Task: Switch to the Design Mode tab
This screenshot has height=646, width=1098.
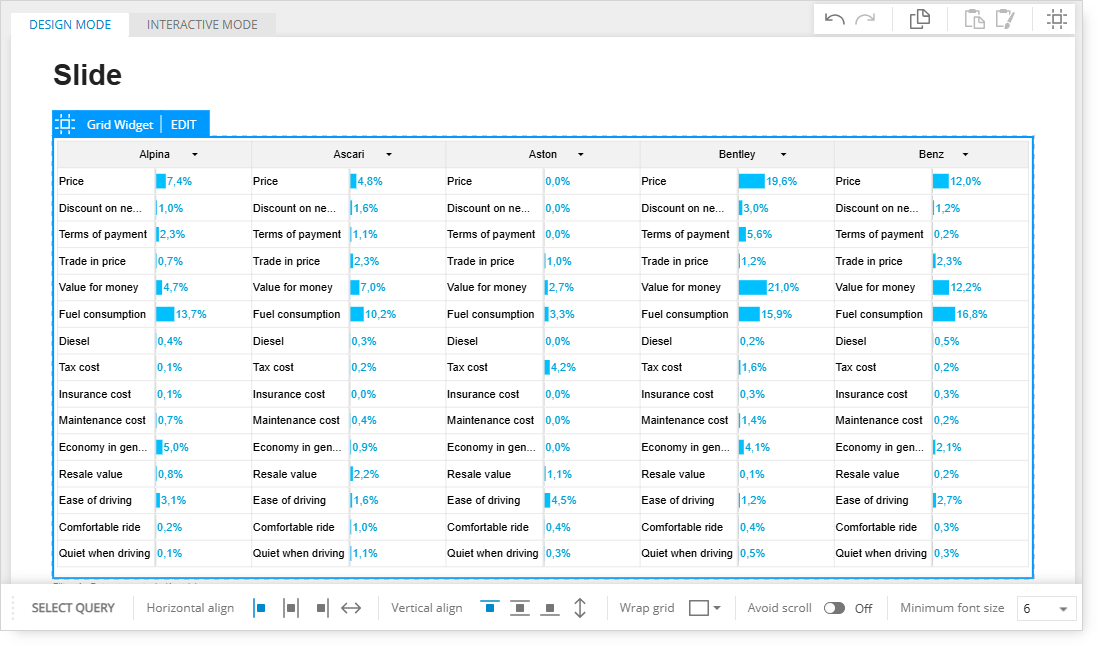Action: coord(70,24)
